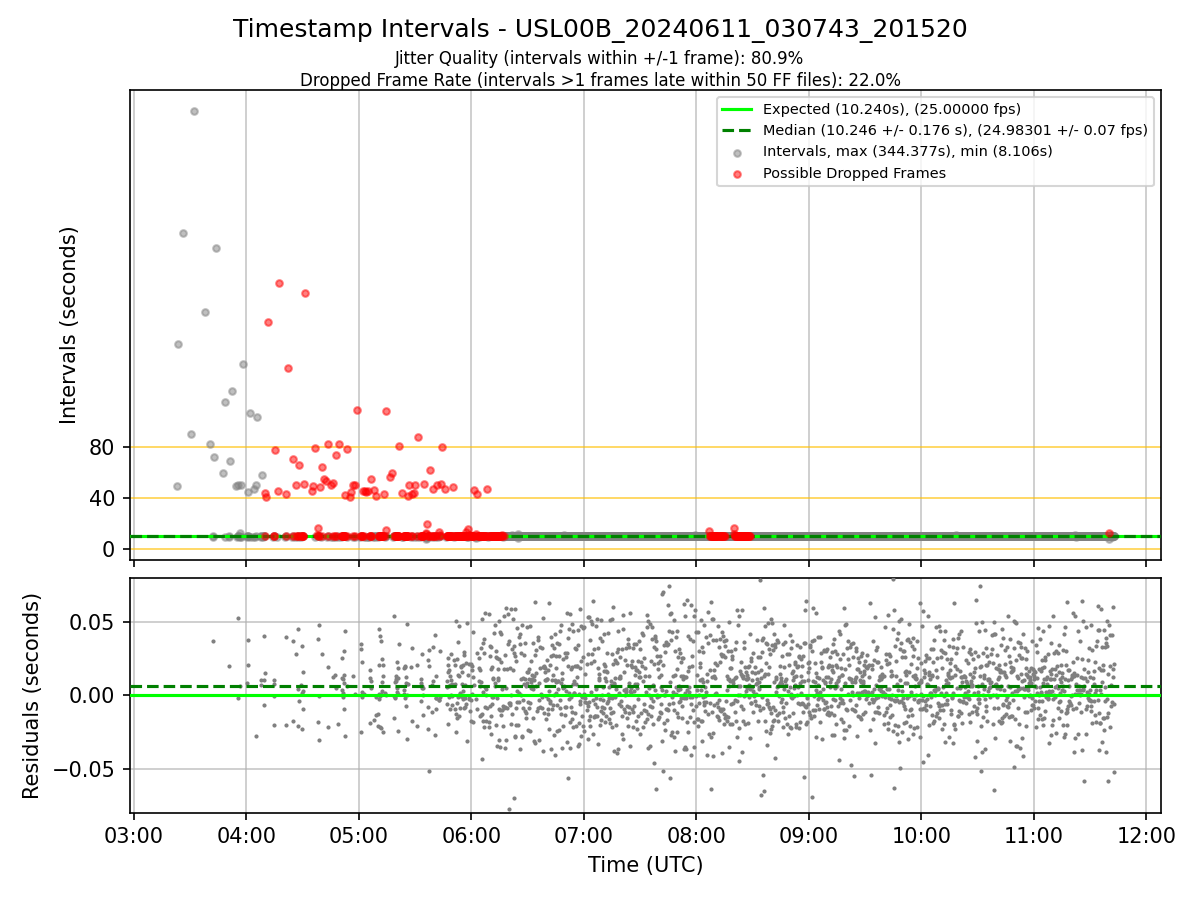Click legend entry 'Median (10.246 +/- 0.176 s)'
This screenshot has width=1200, height=900.
coord(955,130)
